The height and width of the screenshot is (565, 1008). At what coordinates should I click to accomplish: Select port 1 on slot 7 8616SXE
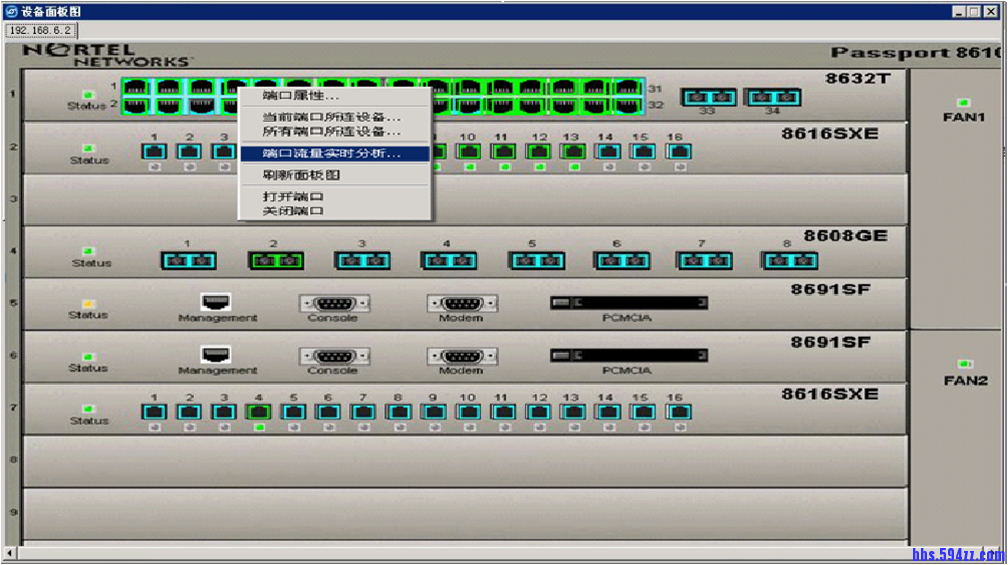tap(154, 412)
